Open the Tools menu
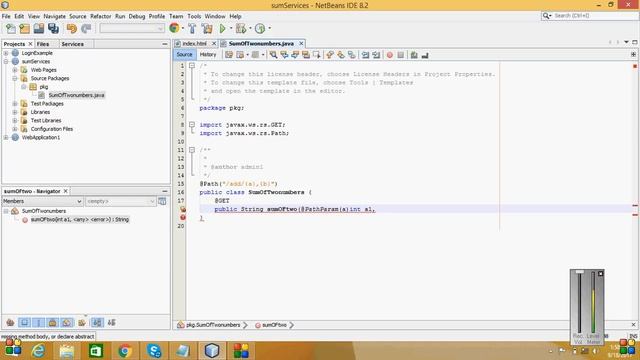 pyautogui.click(x=194, y=16)
